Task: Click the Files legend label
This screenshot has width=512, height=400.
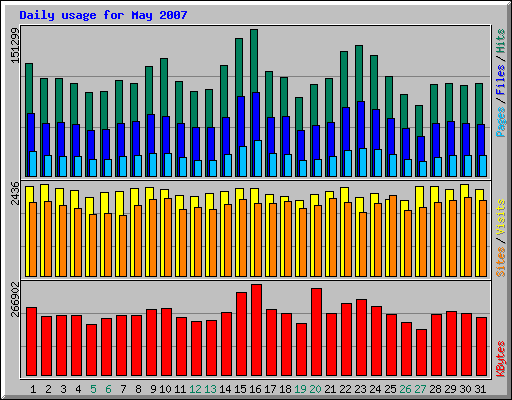Action: (x=501, y=80)
